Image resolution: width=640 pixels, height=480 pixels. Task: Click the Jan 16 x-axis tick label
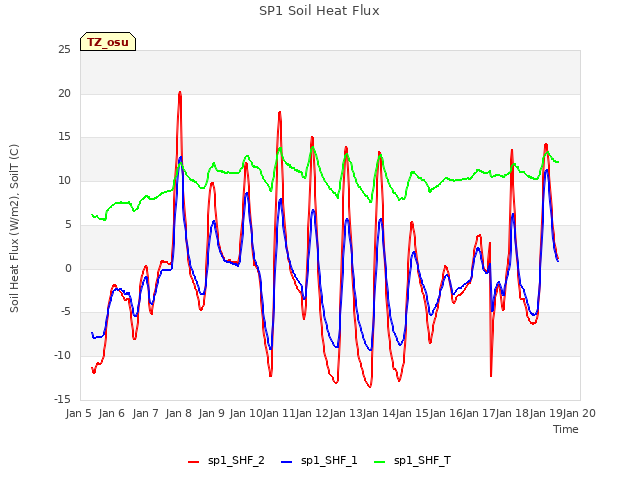(446, 413)
